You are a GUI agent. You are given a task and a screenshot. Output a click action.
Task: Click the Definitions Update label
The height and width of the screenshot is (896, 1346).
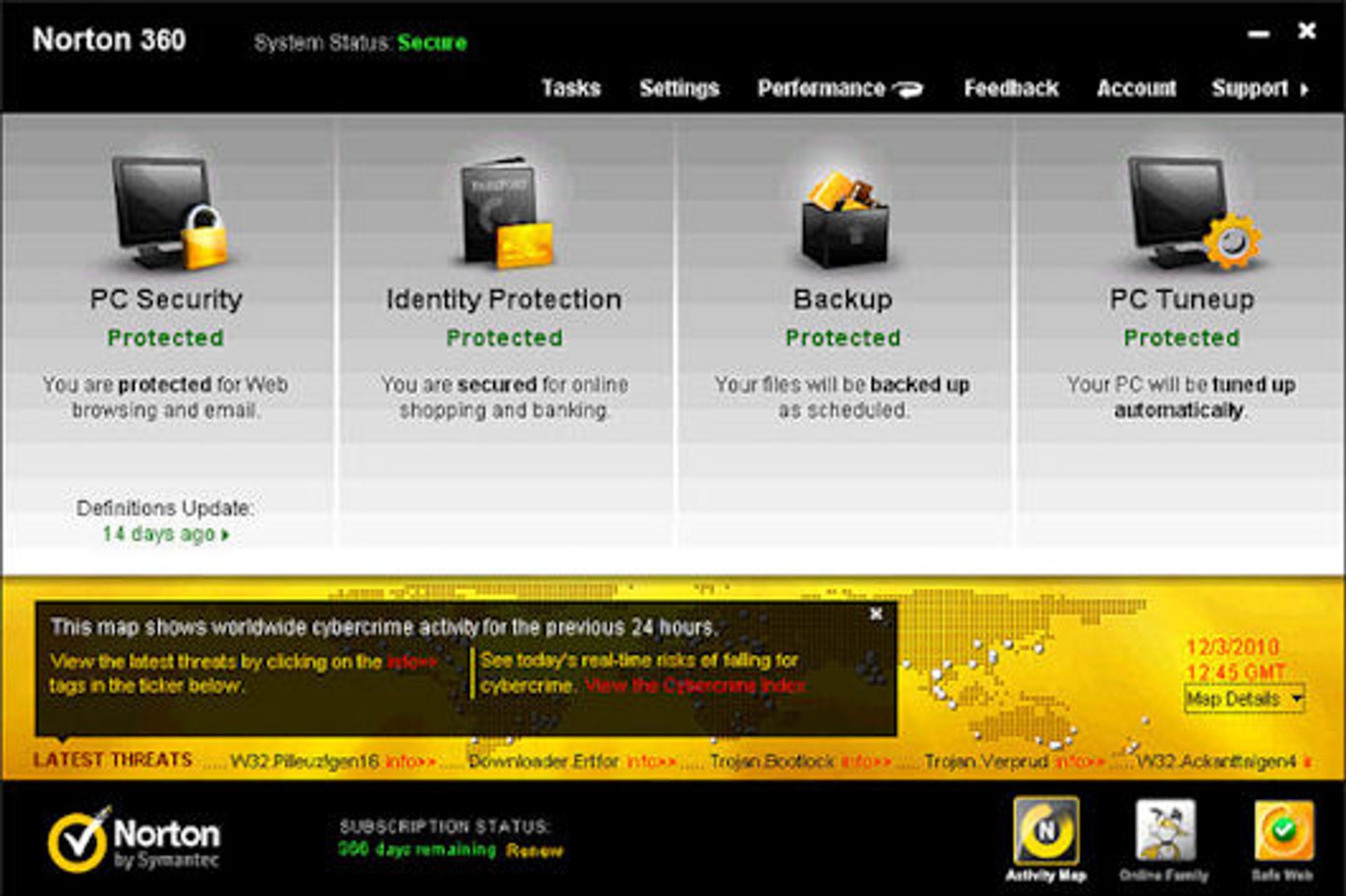coord(165,508)
